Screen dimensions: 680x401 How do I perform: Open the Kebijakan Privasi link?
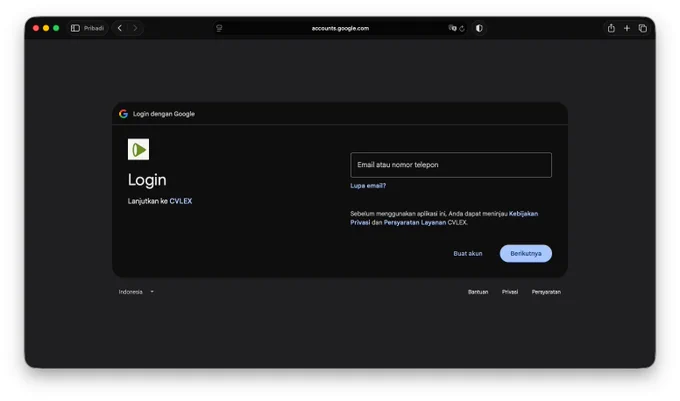point(523,214)
